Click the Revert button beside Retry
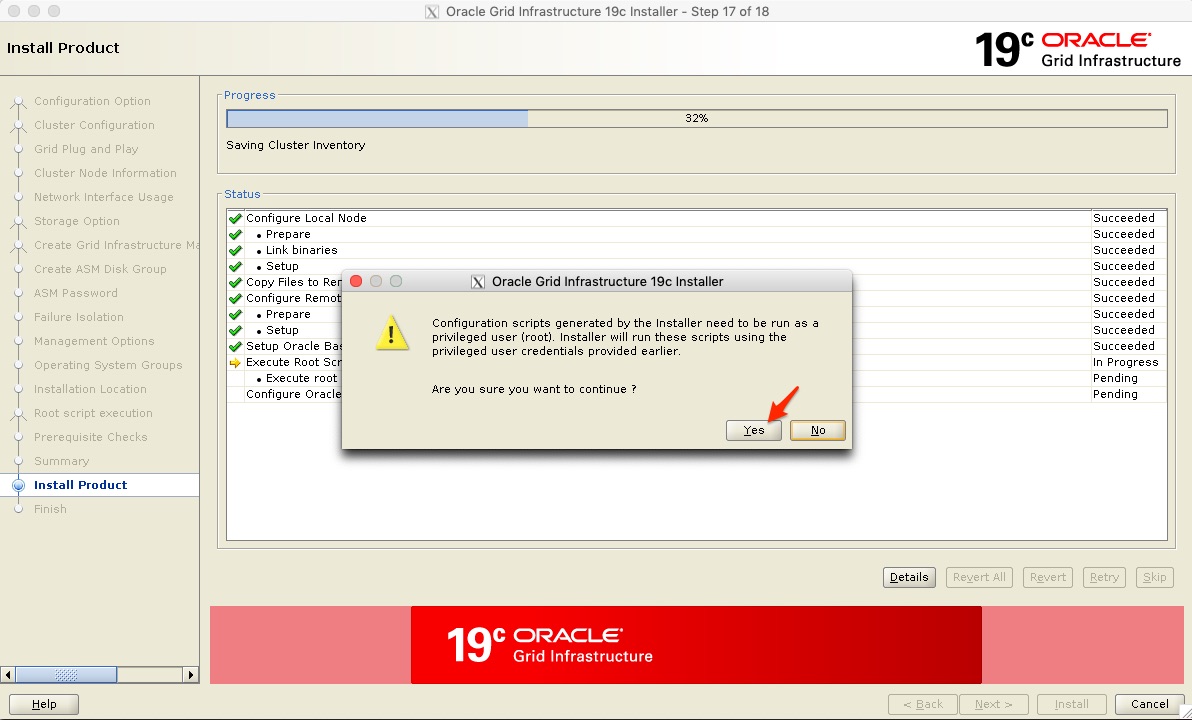 click(x=1048, y=577)
